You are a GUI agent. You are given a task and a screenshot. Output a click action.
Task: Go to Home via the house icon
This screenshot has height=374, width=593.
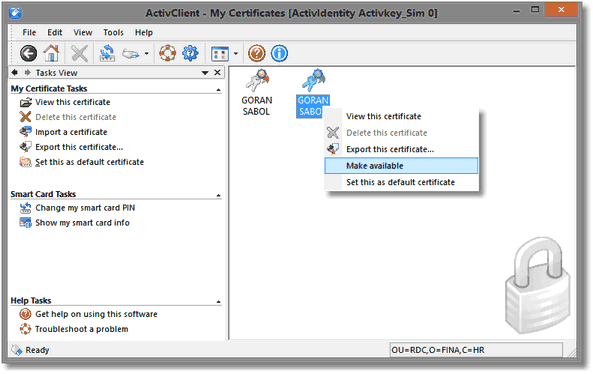pos(51,53)
